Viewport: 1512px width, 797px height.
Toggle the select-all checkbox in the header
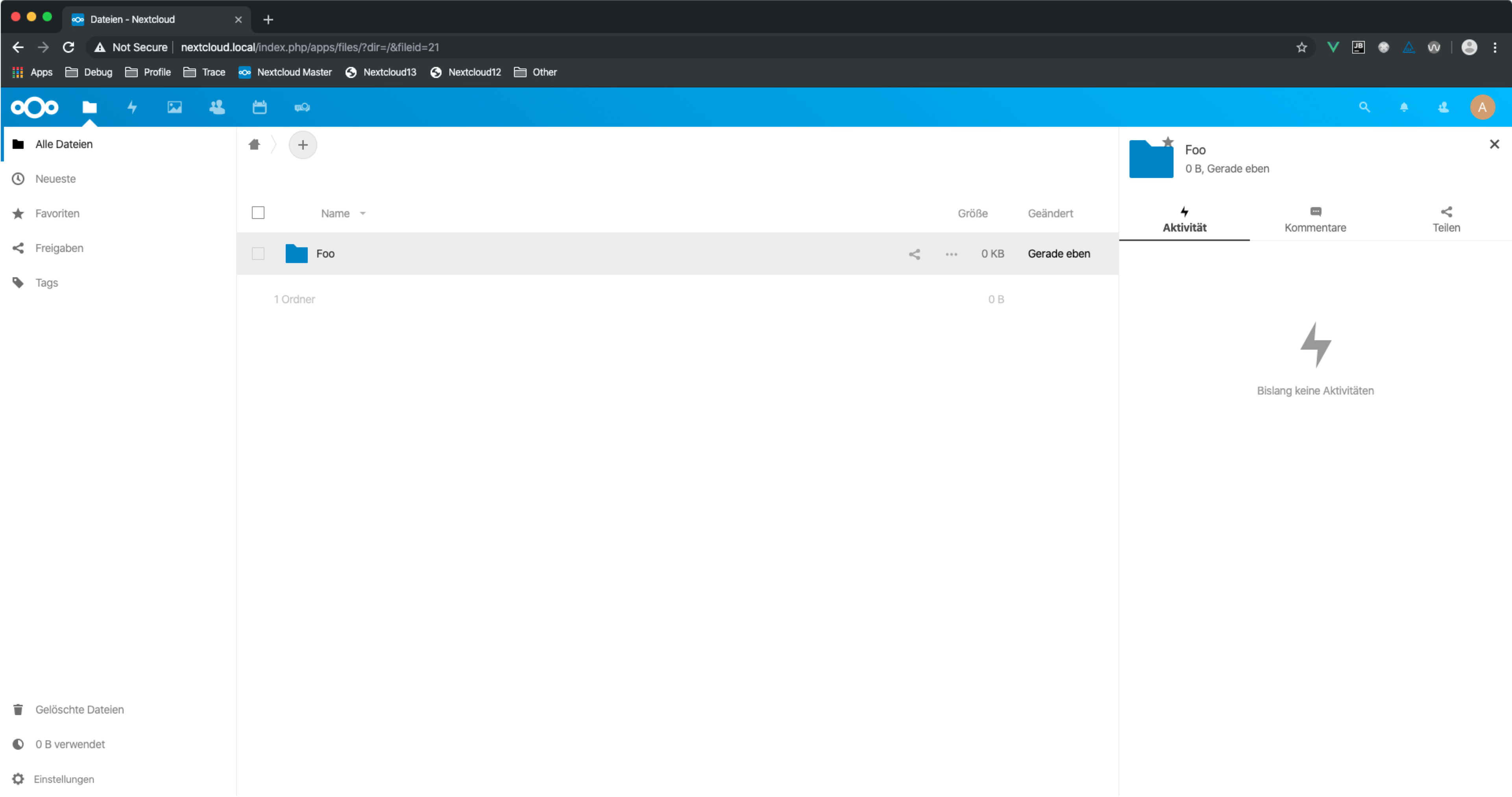[258, 213]
